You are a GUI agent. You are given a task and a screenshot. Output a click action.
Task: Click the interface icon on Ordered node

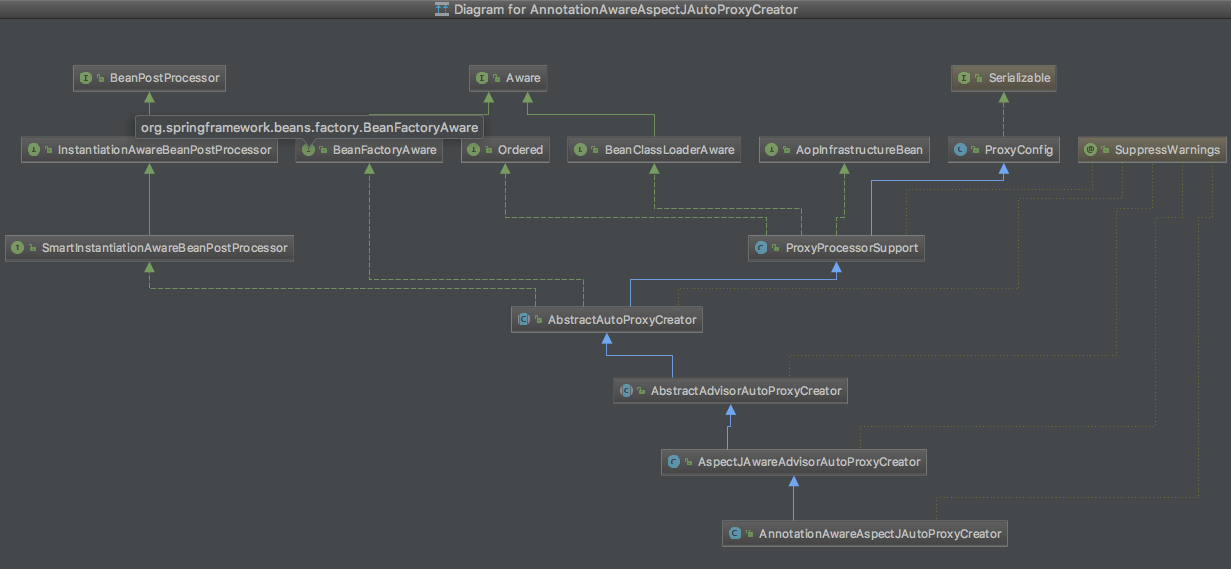(x=473, y=150)
